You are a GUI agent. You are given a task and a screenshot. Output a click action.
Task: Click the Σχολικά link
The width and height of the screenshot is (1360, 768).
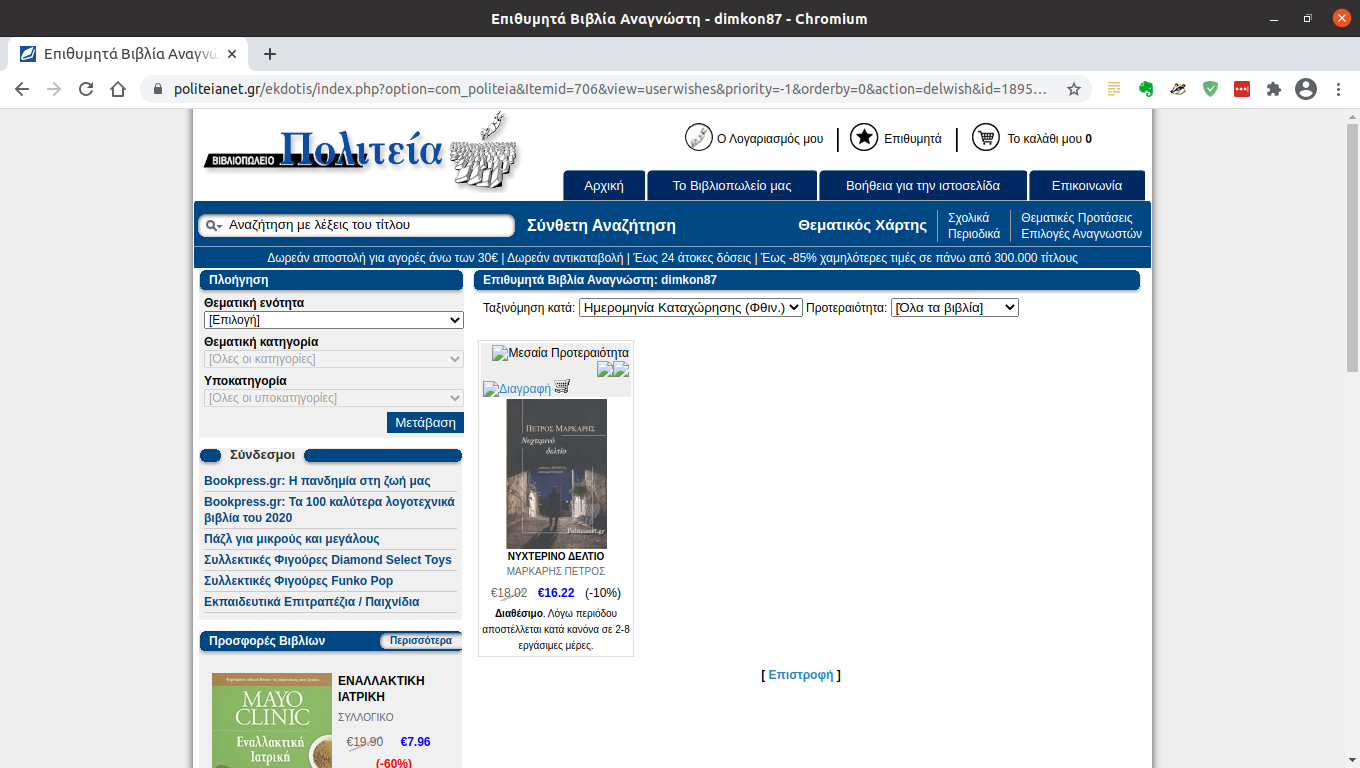click(968, 218)
